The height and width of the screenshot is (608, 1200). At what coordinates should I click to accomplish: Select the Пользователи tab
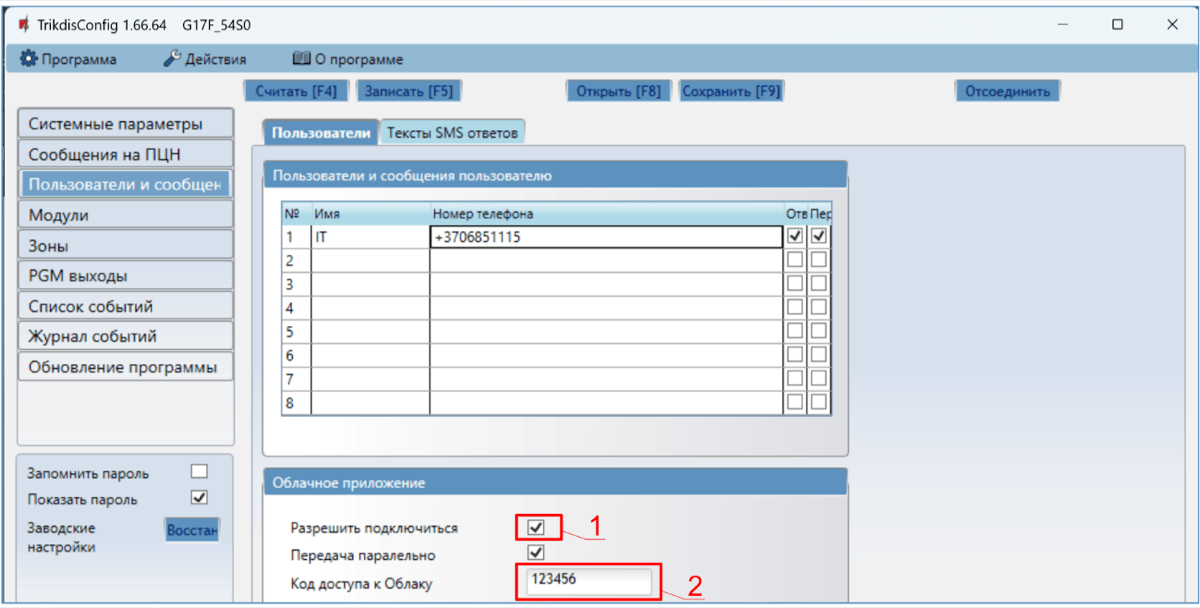(321, 132)
